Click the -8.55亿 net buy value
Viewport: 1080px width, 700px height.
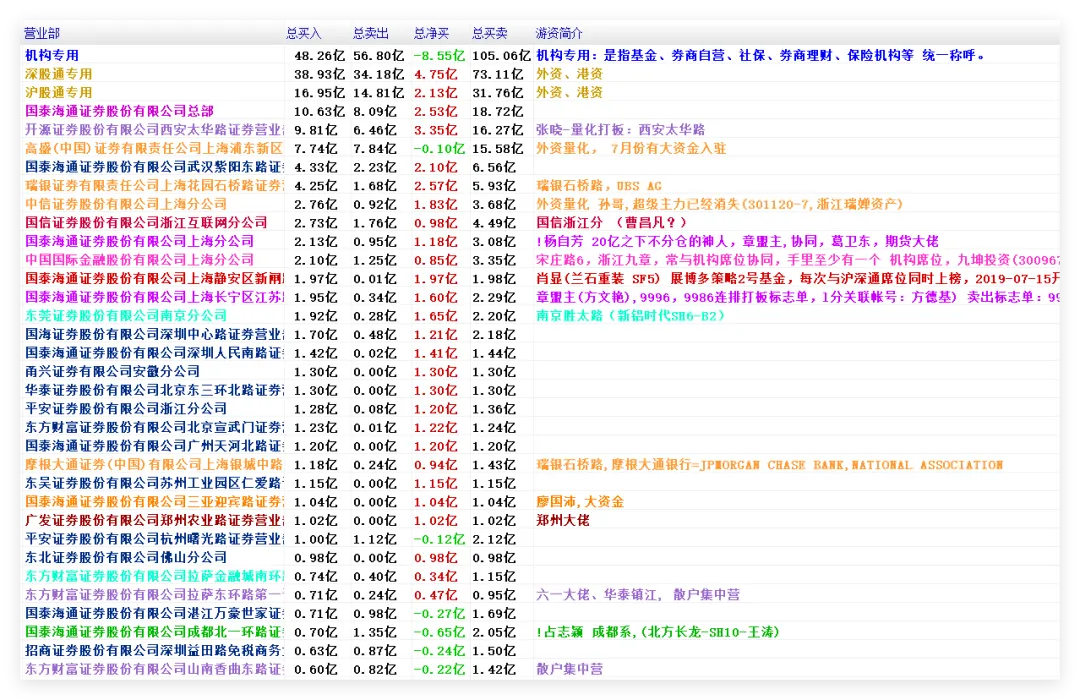pyautogui.click(x=439, y=55)
